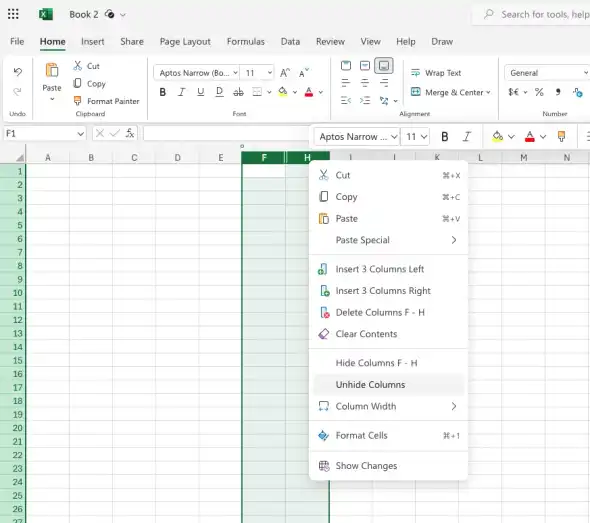This screenshot has width=590, height=523.
Task: Align text to middle in ribbon
Action: (365, 65)
